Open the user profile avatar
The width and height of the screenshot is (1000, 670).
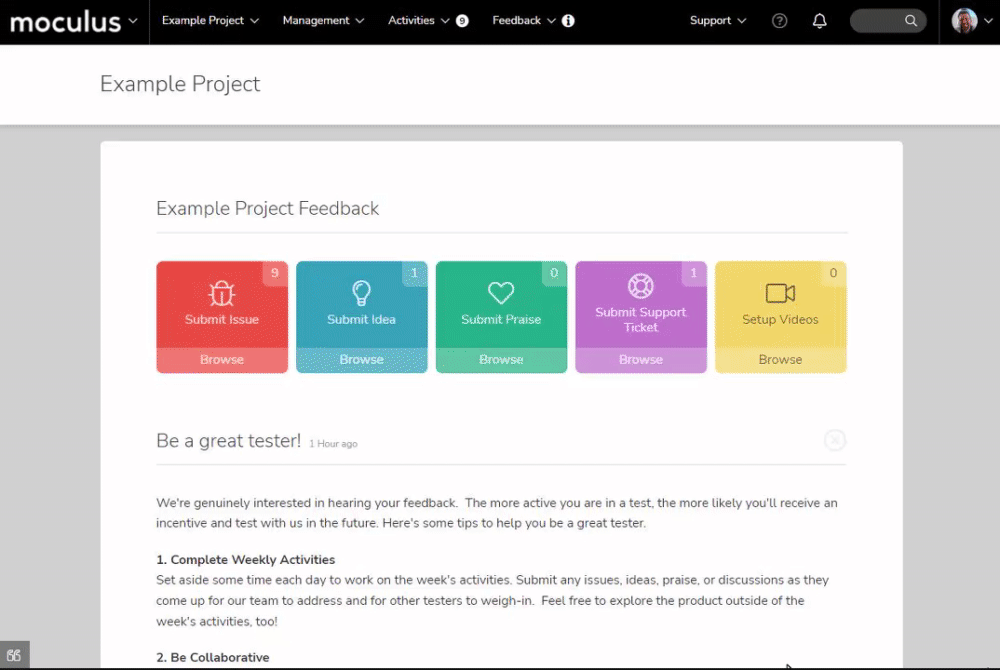964,21
